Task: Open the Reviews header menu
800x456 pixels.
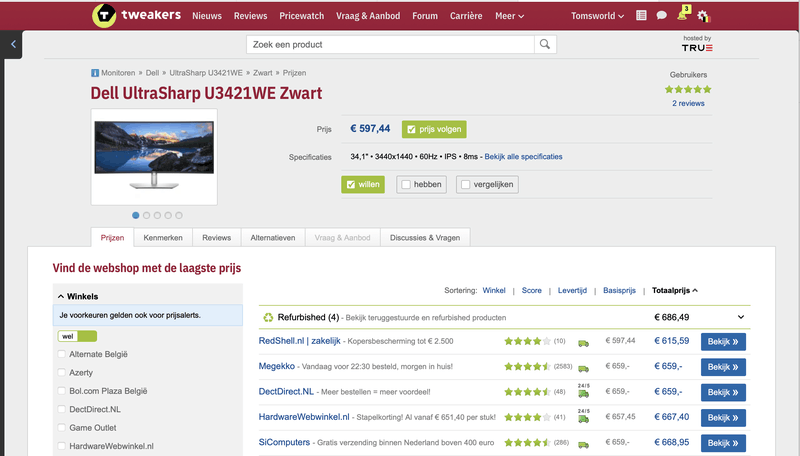Action: pos(251,16)
